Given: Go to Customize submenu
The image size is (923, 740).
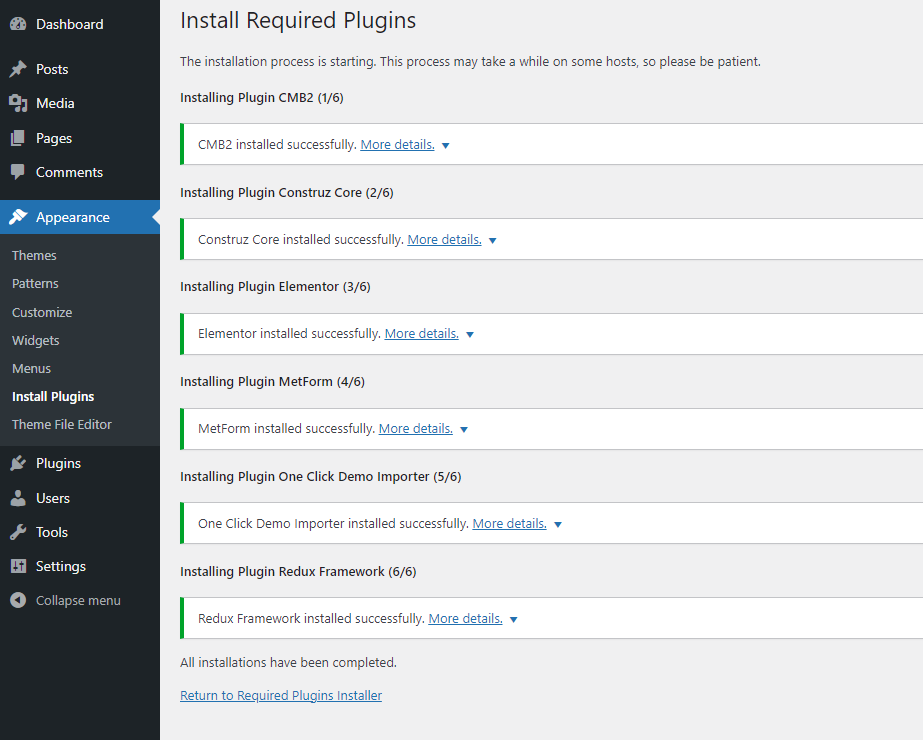Looking at the screenshot, I should 42,313.
